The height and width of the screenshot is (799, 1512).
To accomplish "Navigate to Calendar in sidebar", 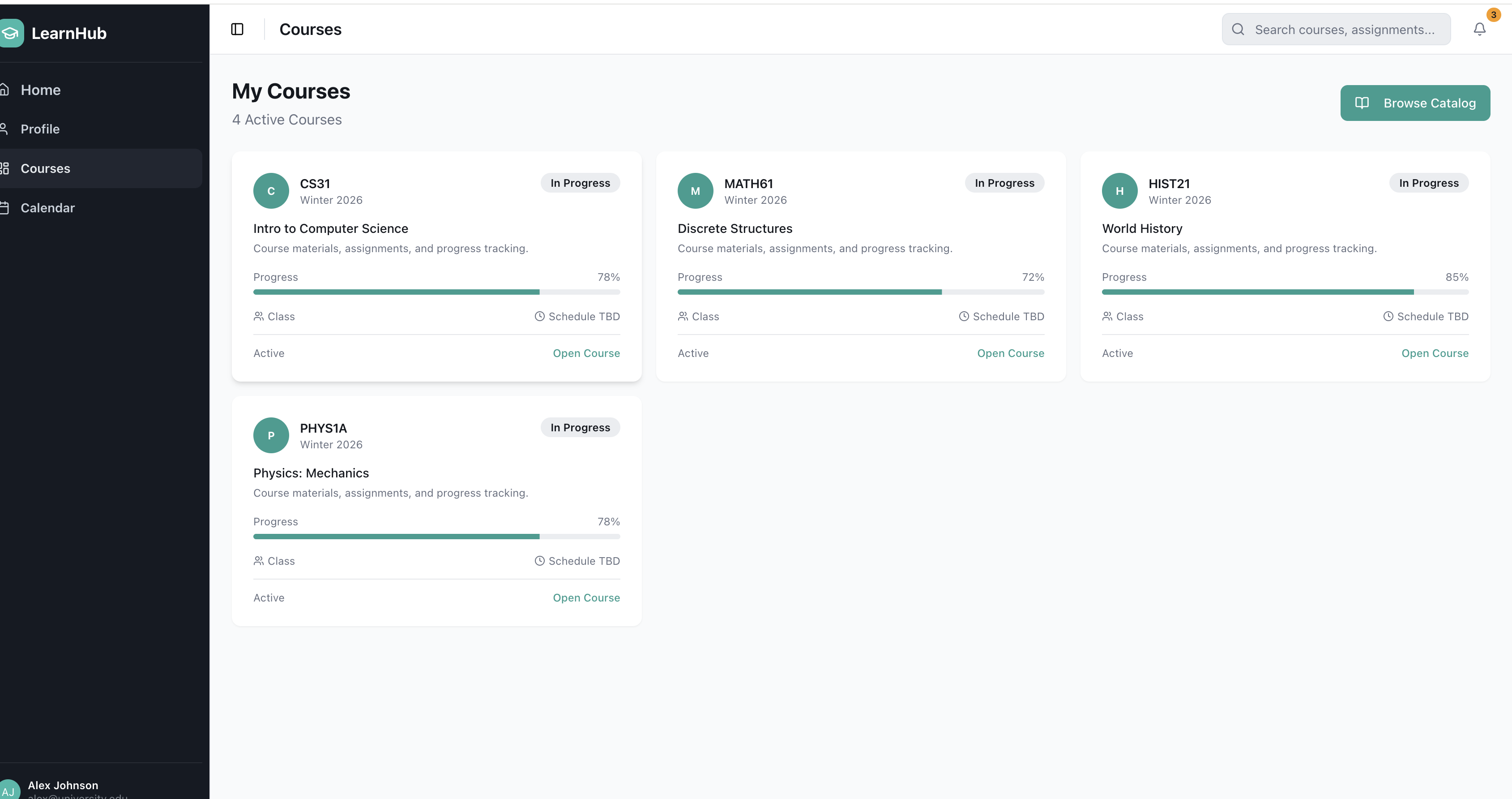I will 47,208.
